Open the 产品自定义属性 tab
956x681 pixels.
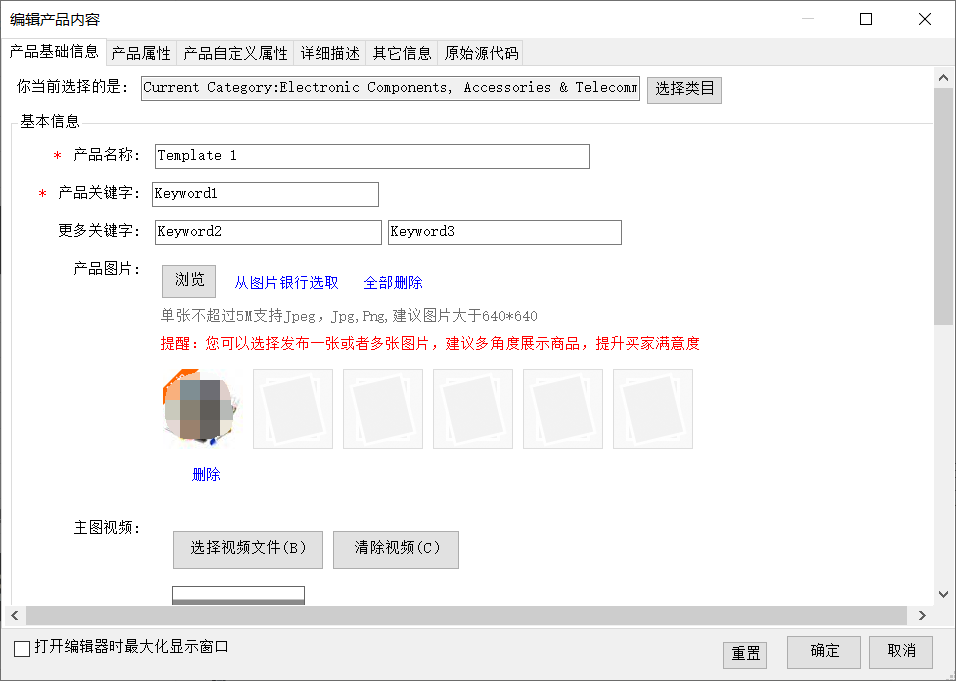point(235,54)
